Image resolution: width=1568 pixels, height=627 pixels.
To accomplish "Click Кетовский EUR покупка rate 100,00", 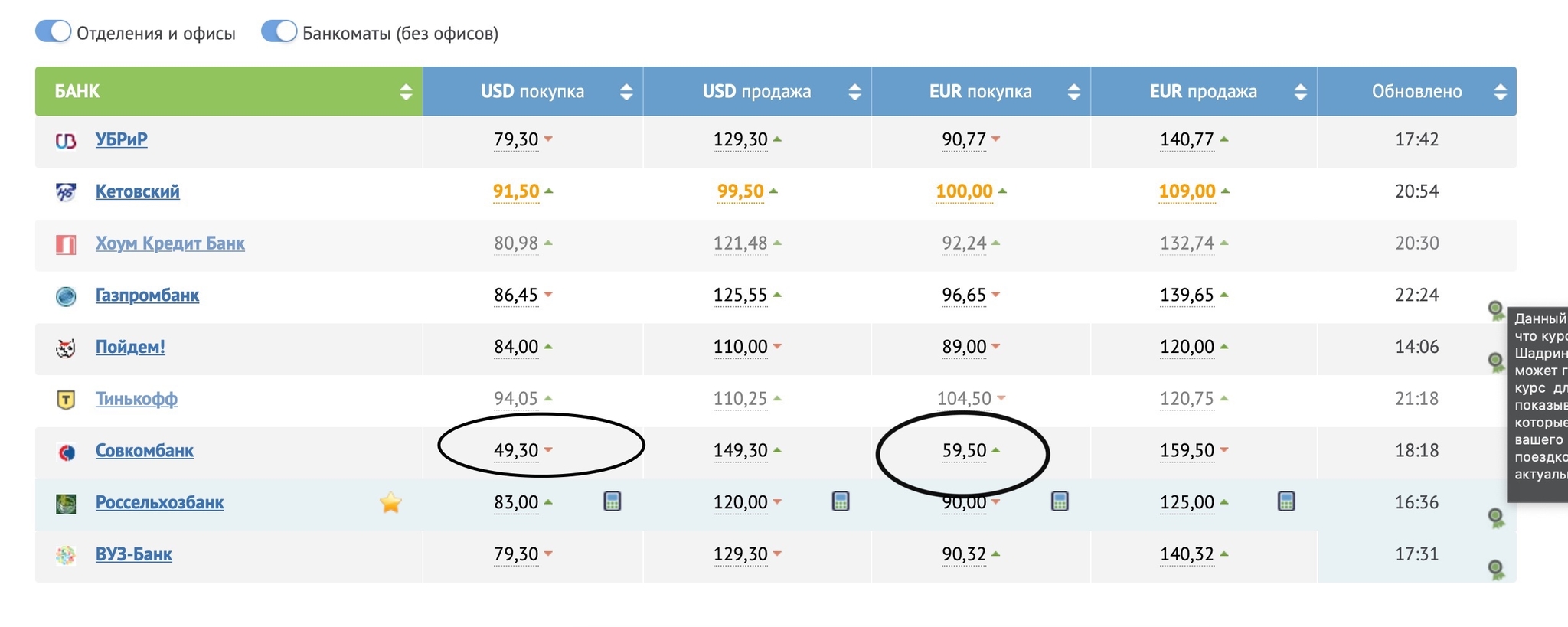I will [x=964, y=191].
